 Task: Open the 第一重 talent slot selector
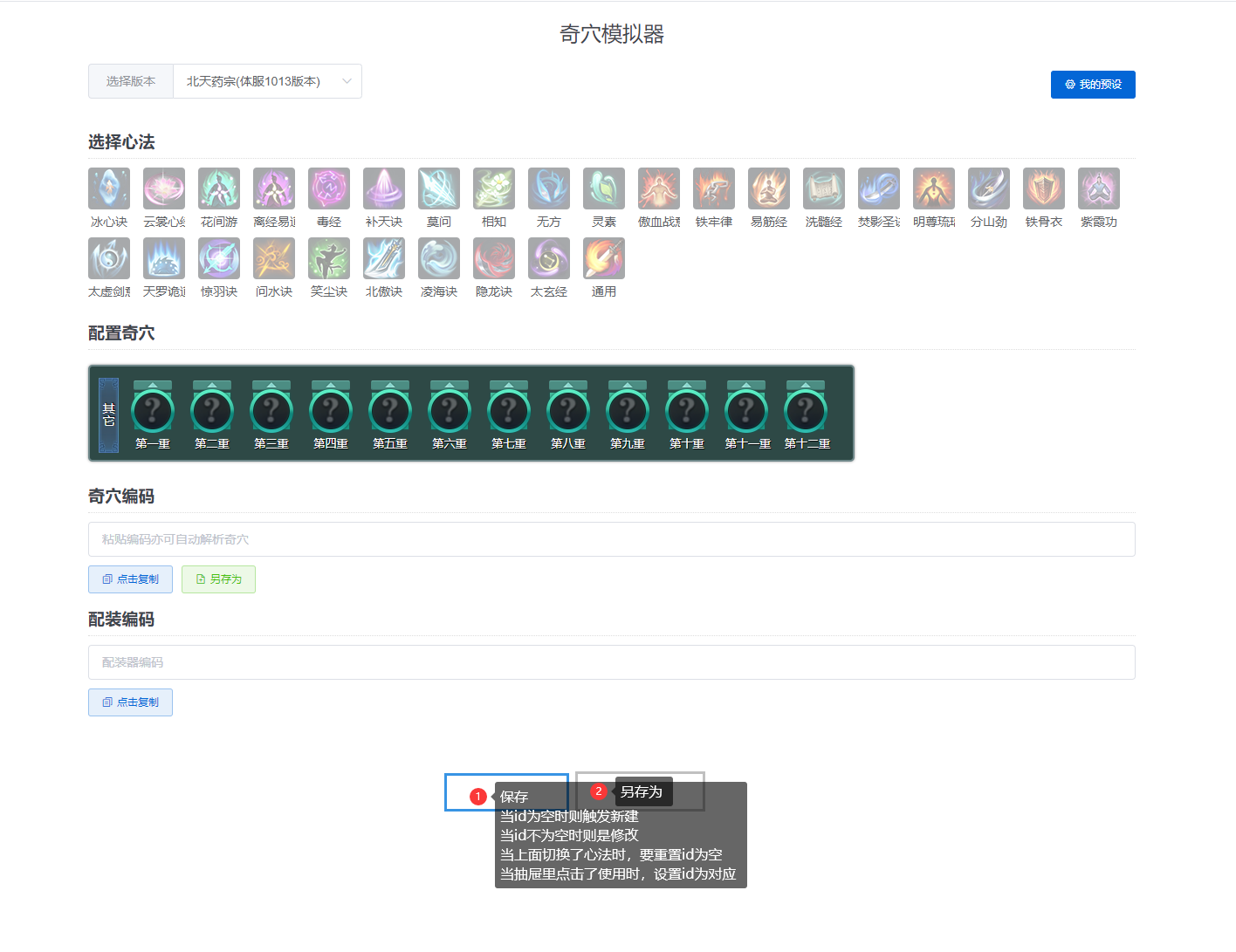152,408
